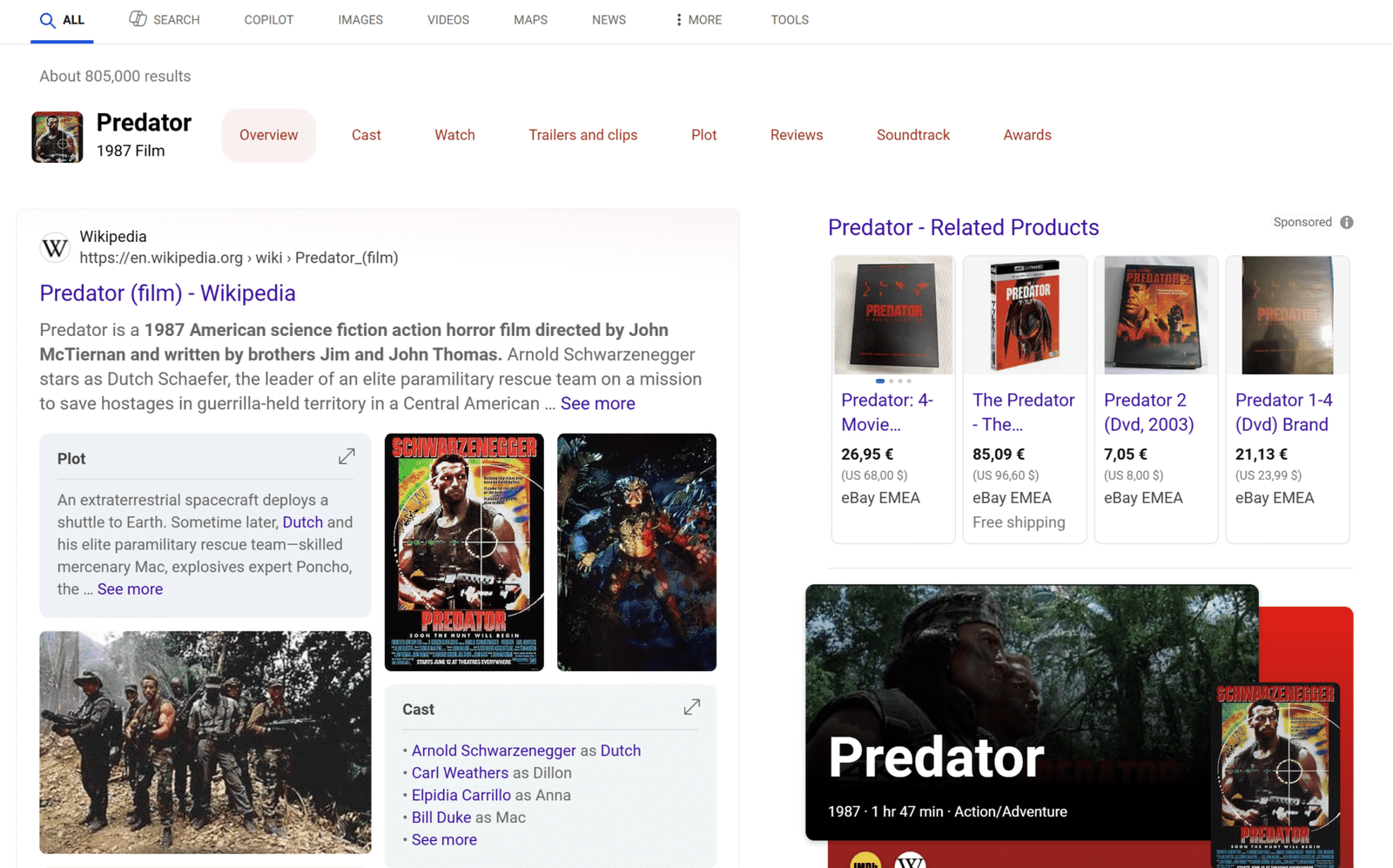Click the Wikipedia logo icon
This screenshot has width=1393, height=868.
coord(55,248)
